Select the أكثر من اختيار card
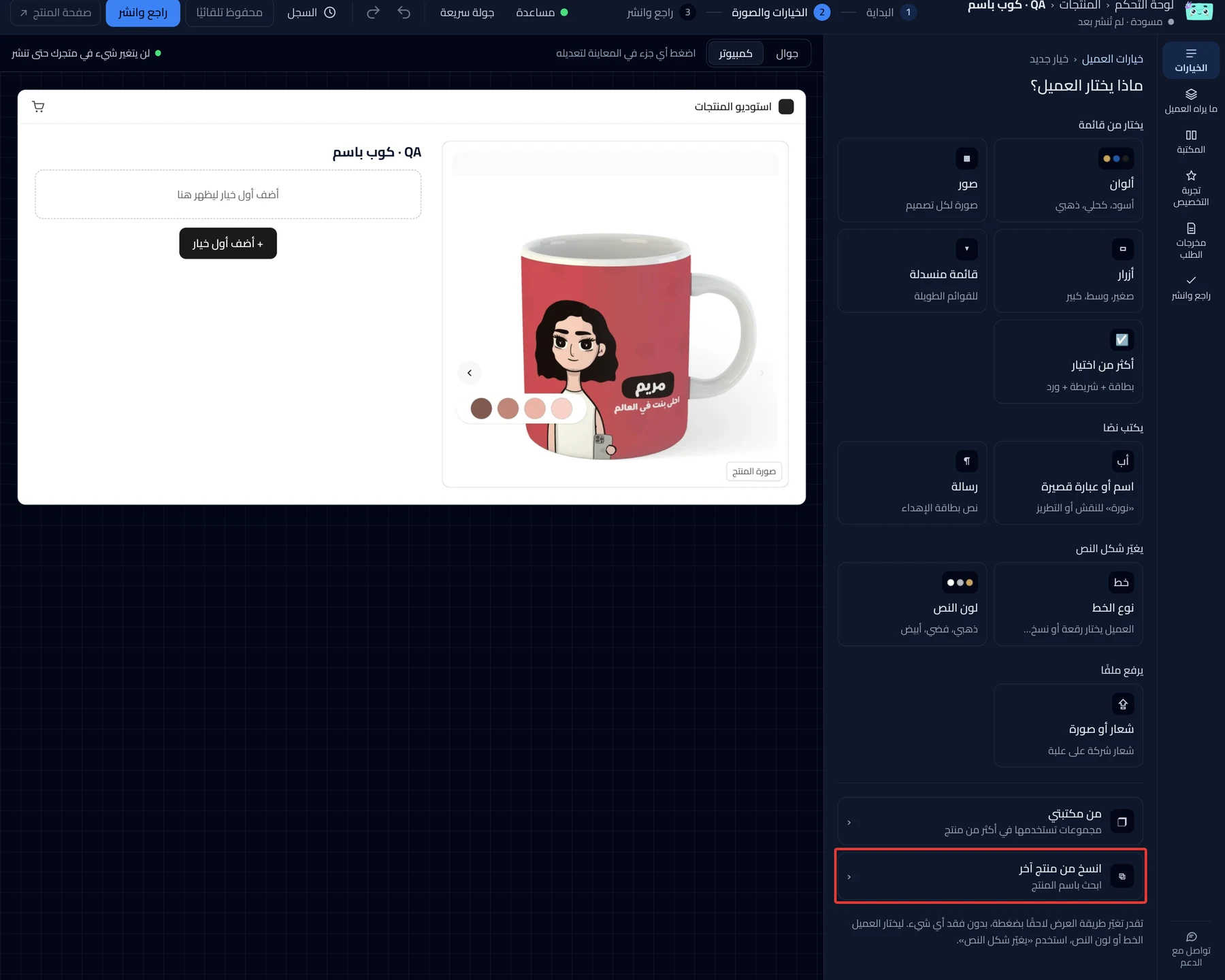1225x980 pixels. pyautogui.click(x=1068, y=361)
